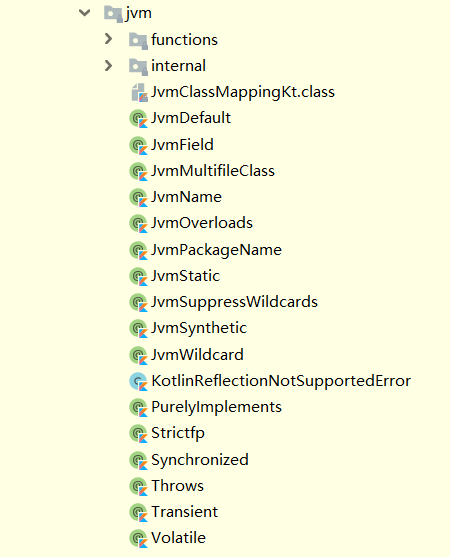450x557 pixels.
Task: Select the JvmOverloads entry
Action: click(202, 223)
